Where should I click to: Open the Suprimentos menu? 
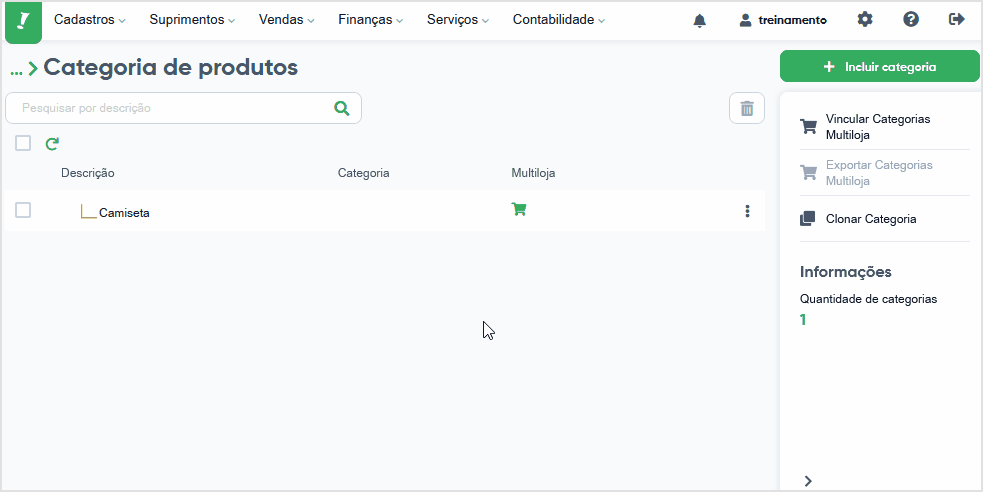tap(192, 20)
